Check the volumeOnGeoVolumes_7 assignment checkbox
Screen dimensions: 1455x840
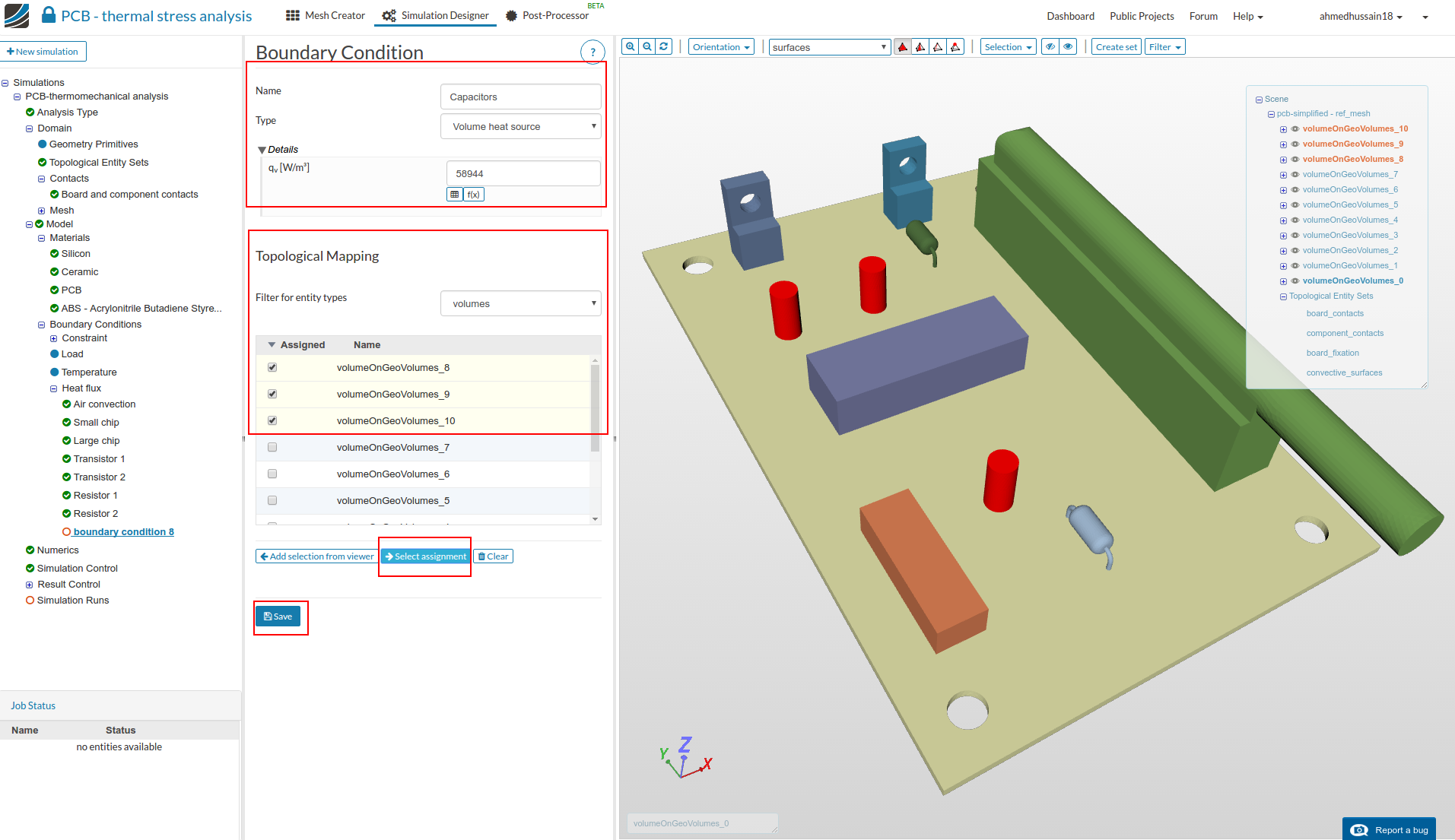[272, 448]
